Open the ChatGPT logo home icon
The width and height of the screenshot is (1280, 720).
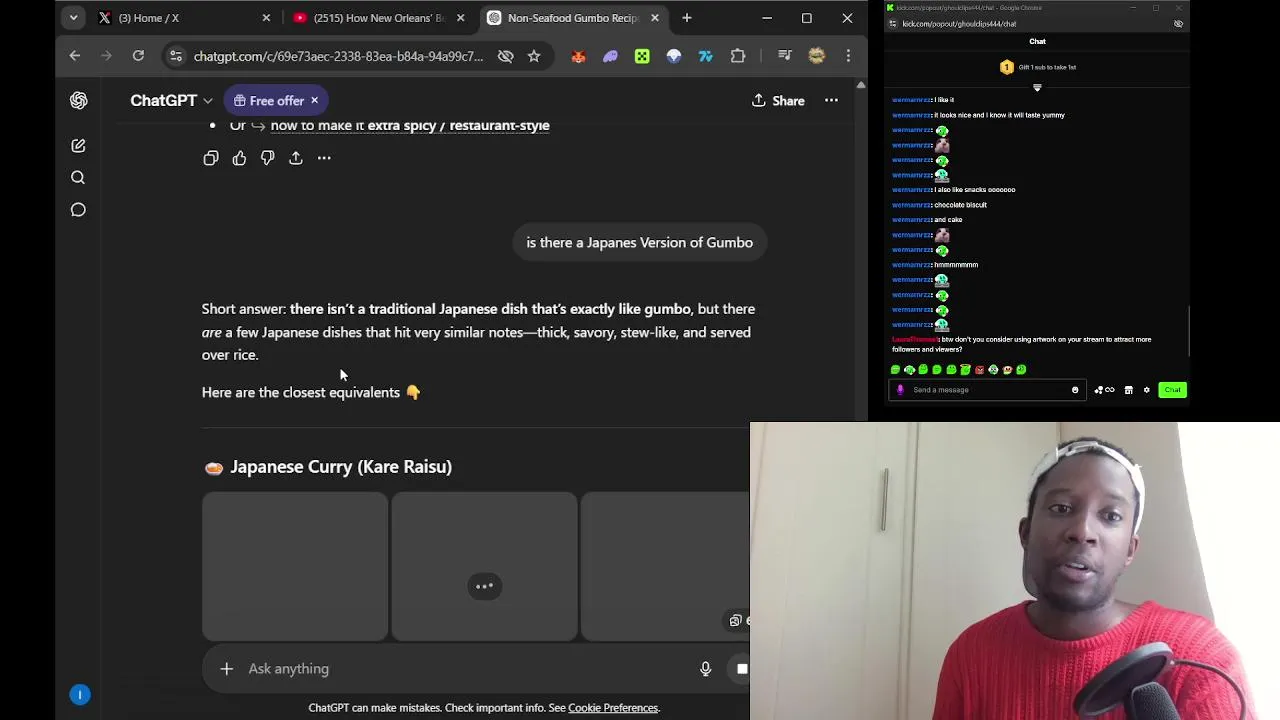[x=78, y=100]
